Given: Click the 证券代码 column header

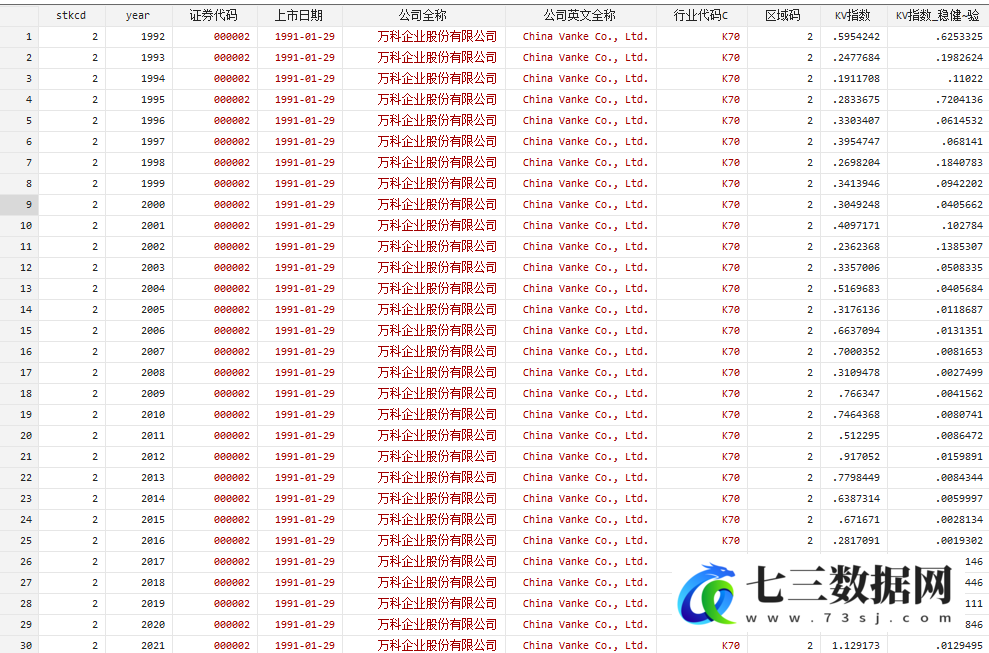Looking at the screenshot, I should point(214,15).
